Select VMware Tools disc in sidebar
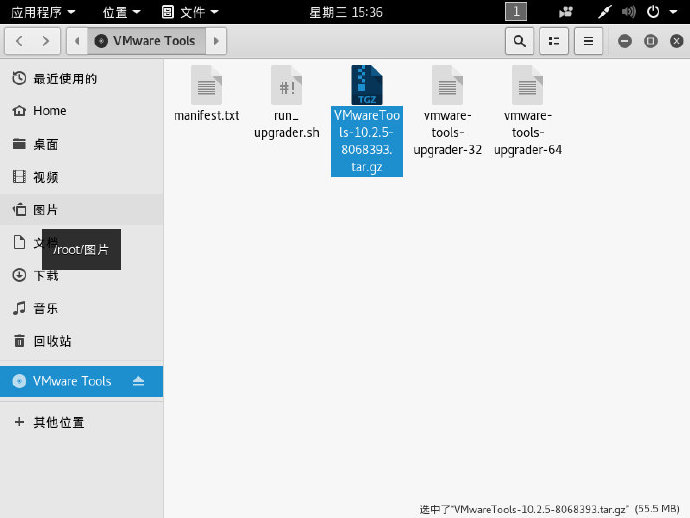 pyautogui.click(x=81, y=381)
